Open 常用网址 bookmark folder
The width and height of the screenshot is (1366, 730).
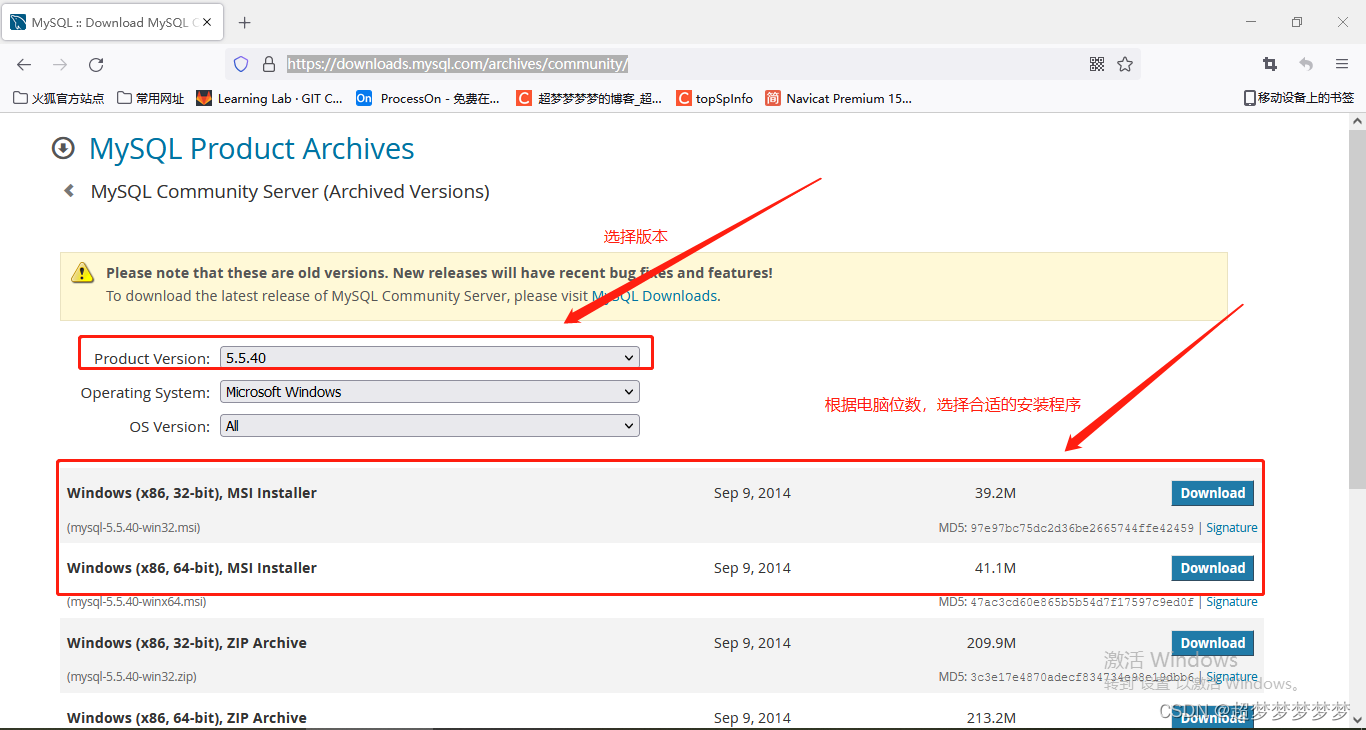[151, 98]
